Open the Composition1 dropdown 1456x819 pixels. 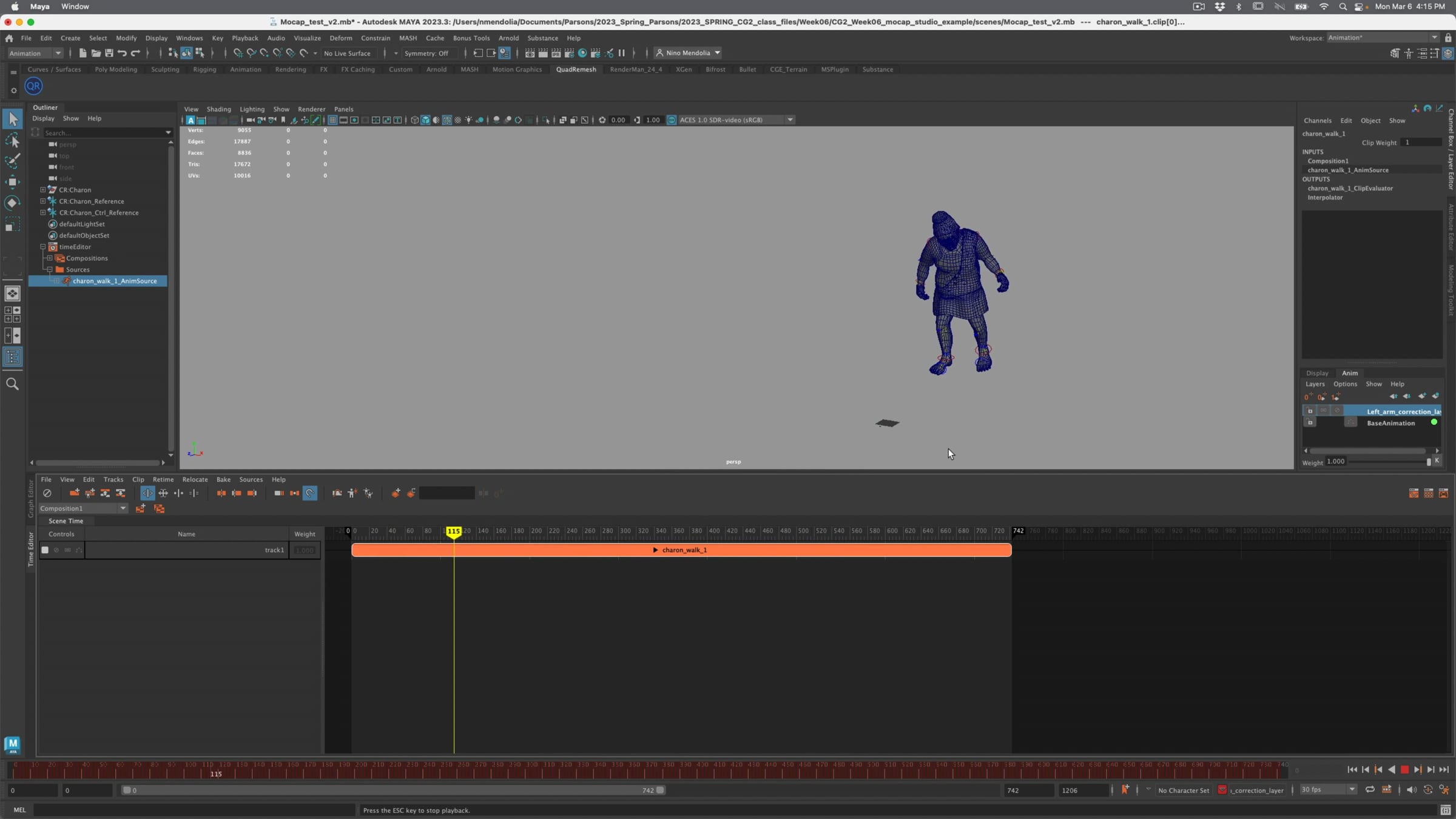pos(123,508)
